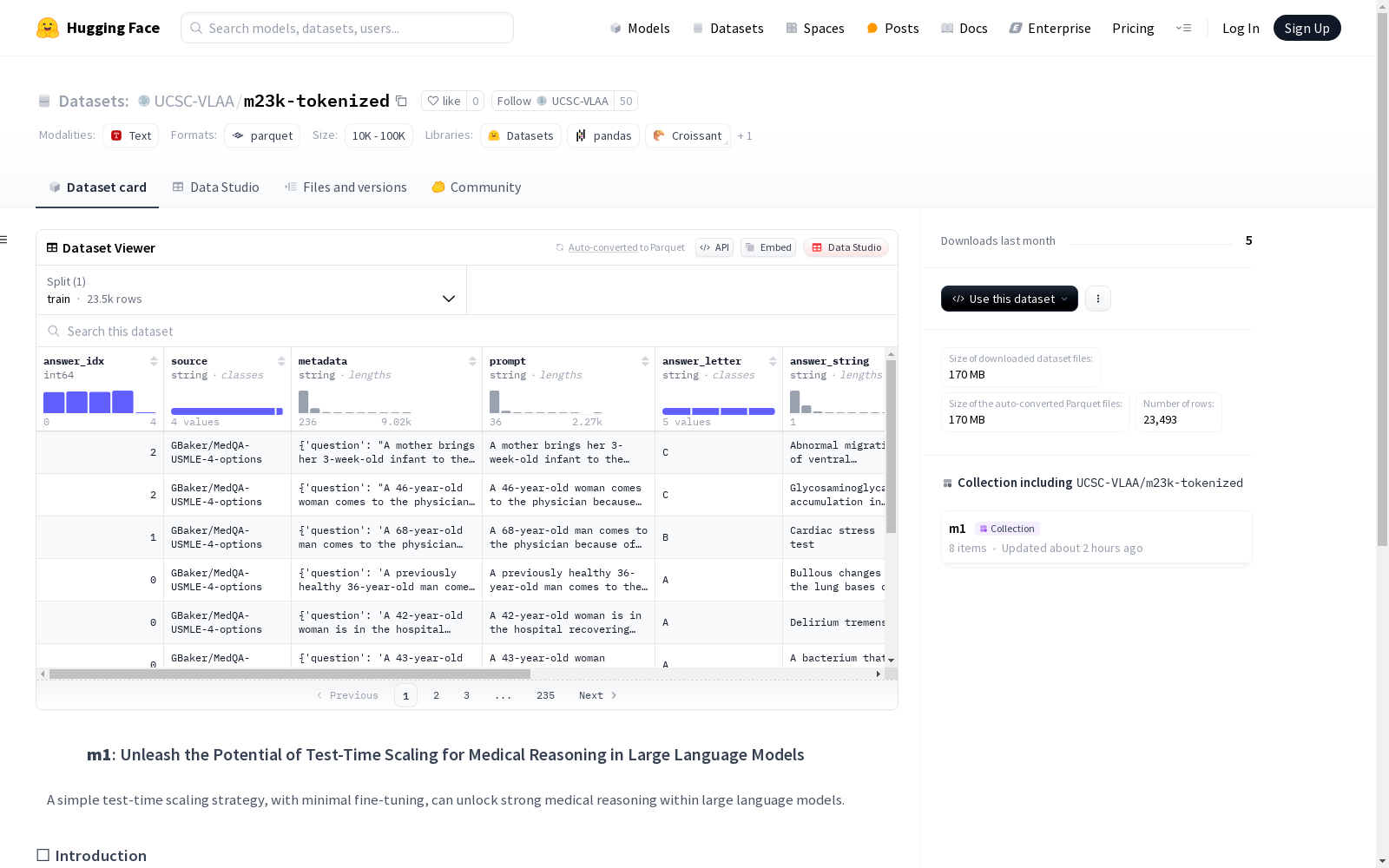
Task: Open Docs in the top navigation
Action: tap(964, 28)
